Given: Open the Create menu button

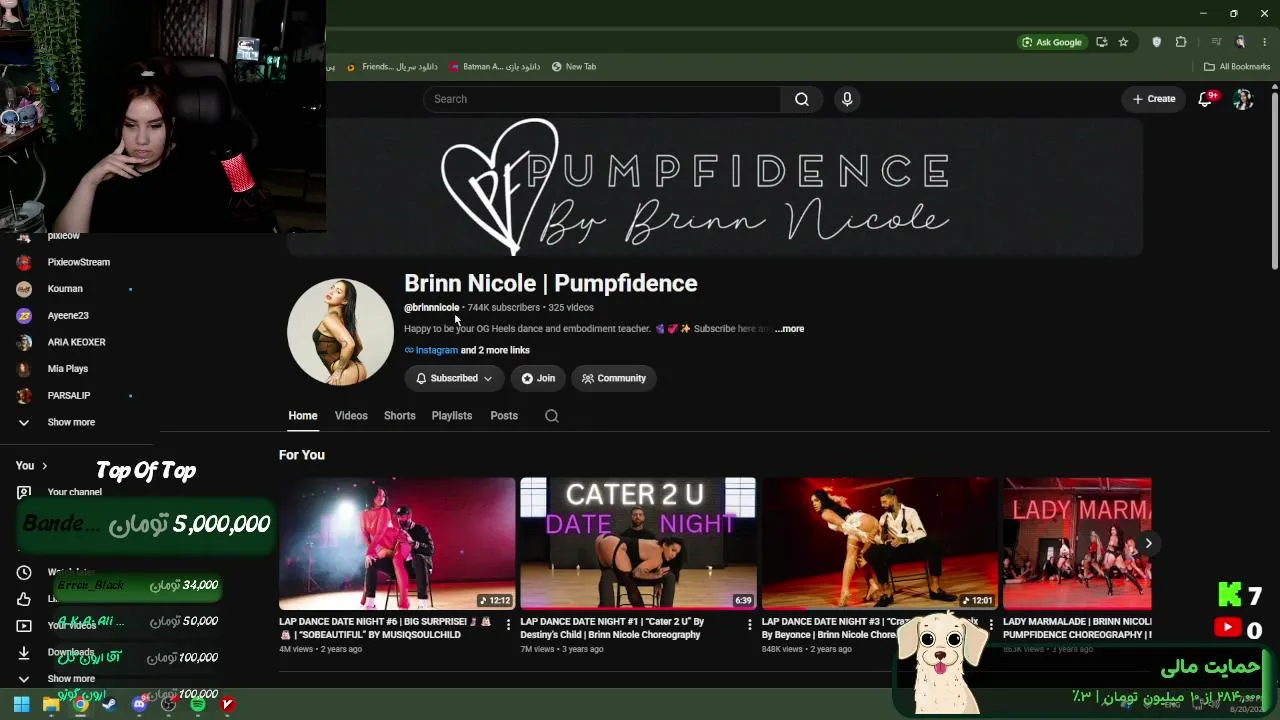Looking at the screenshot, I should [x=1154, y=99].
